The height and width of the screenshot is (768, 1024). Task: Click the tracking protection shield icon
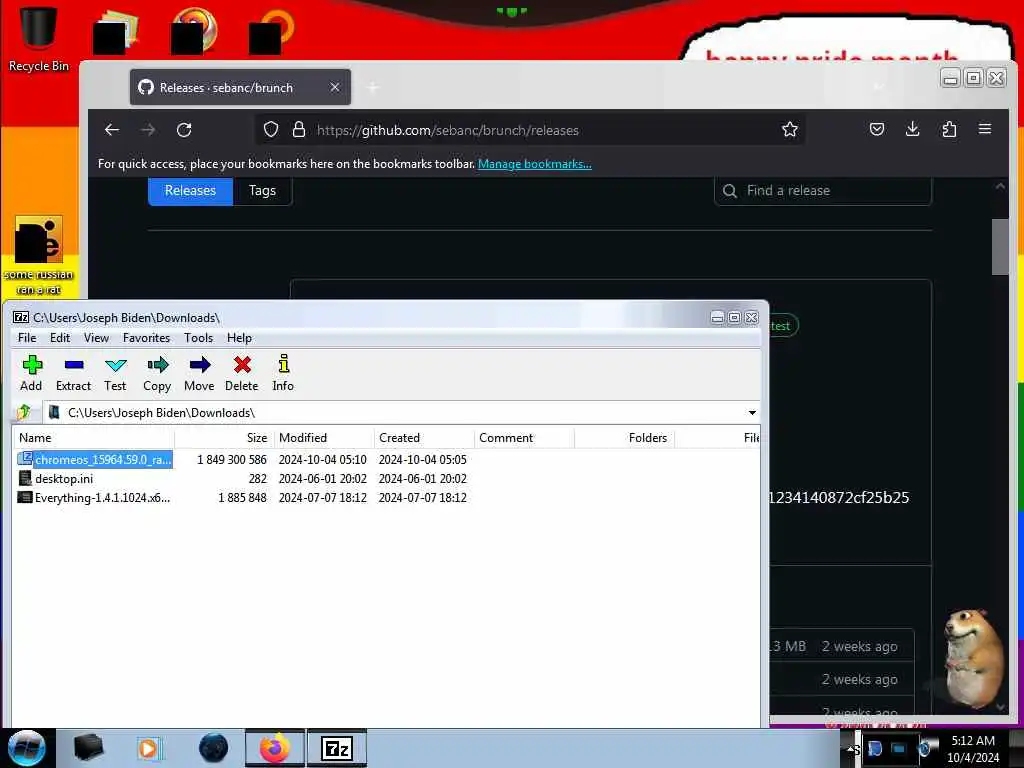[x=270, y=129]
